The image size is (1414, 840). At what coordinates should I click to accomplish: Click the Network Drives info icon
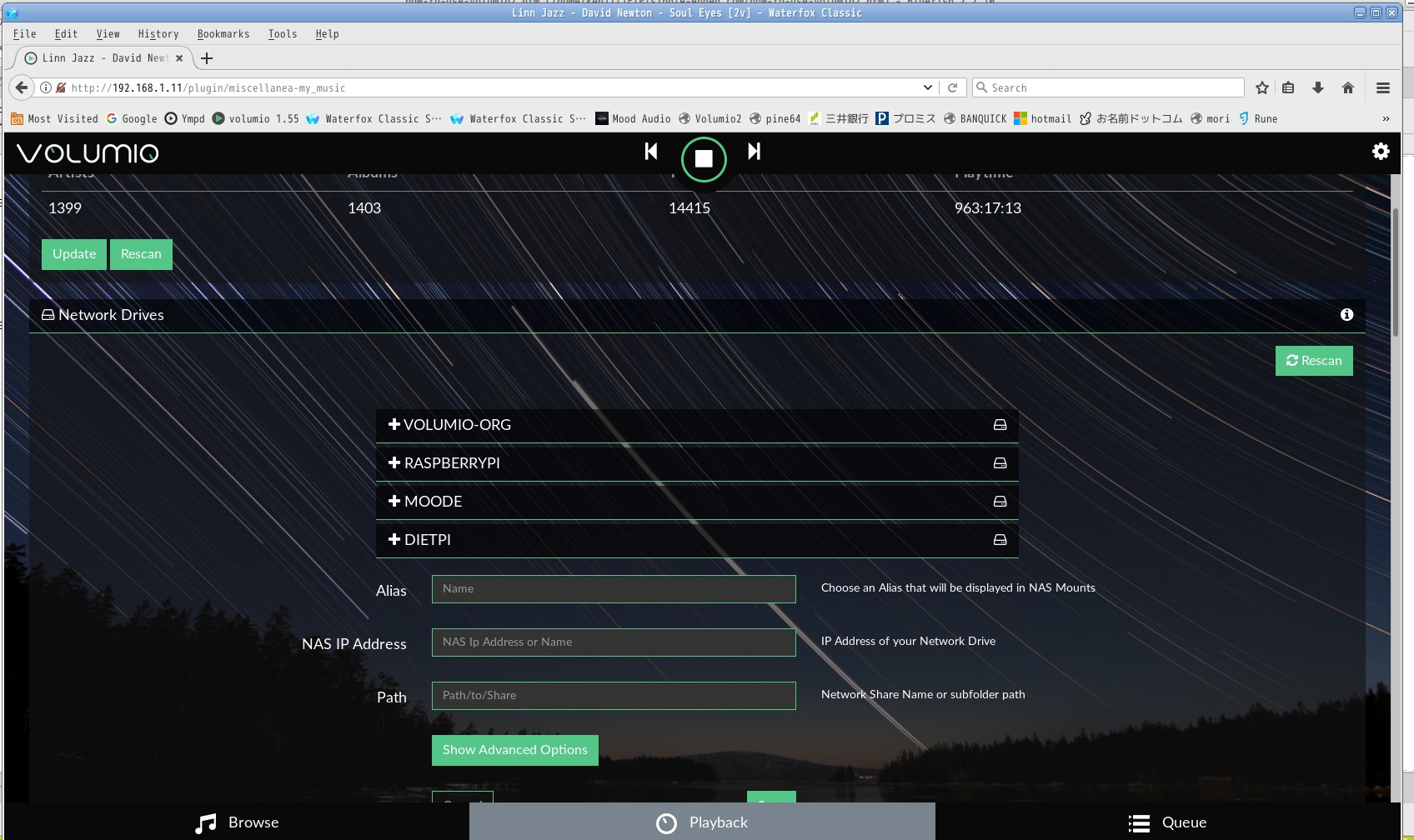[x=1346, y=315]
